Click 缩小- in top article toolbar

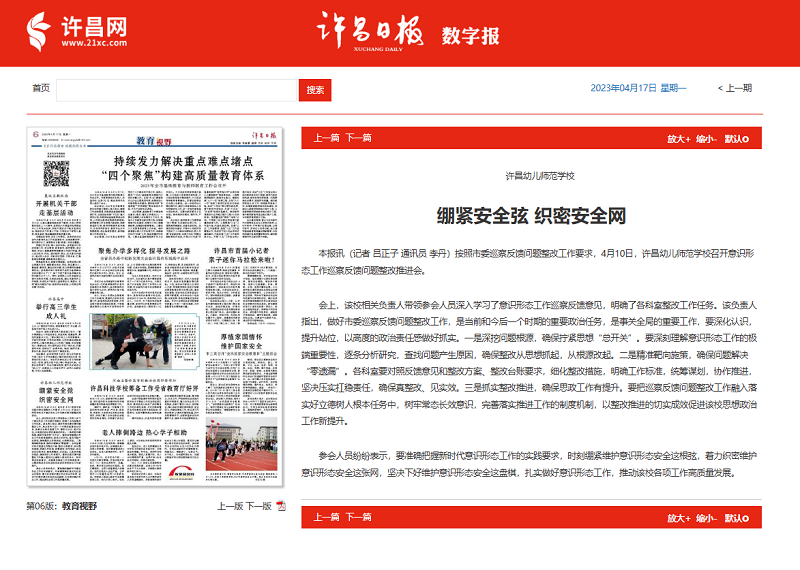coord(707,138)
